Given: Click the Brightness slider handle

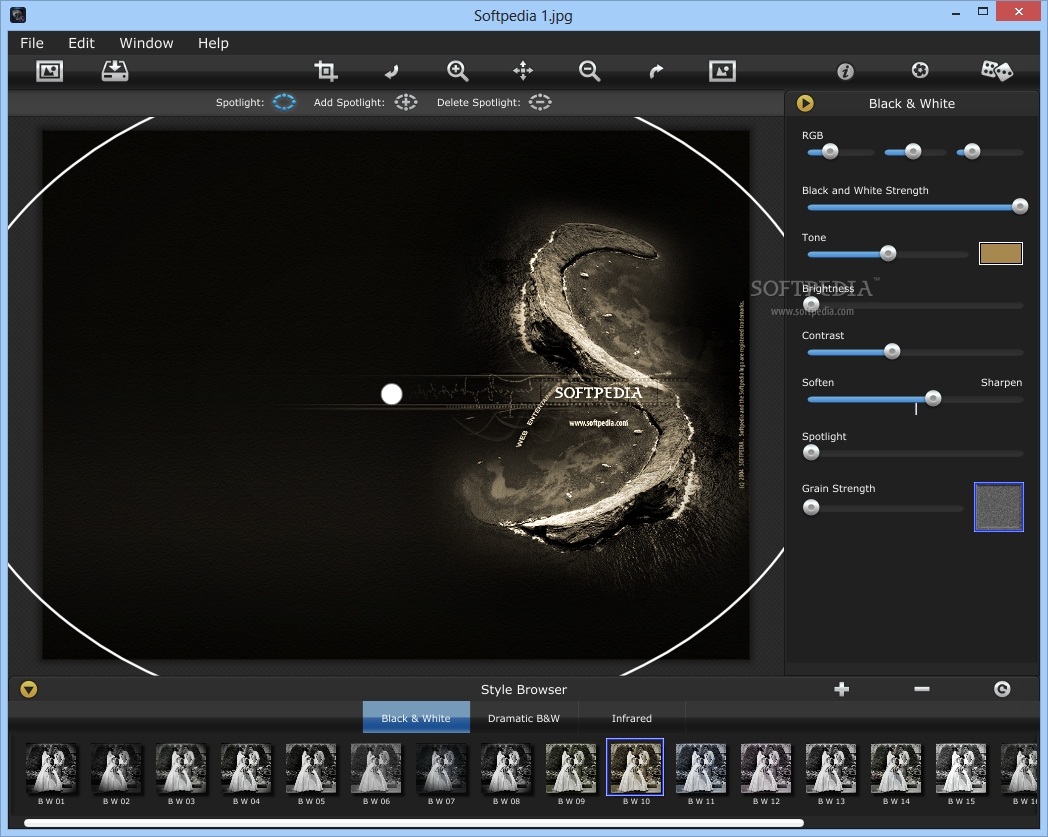Looking at the screenshot, I should (811, 305).
